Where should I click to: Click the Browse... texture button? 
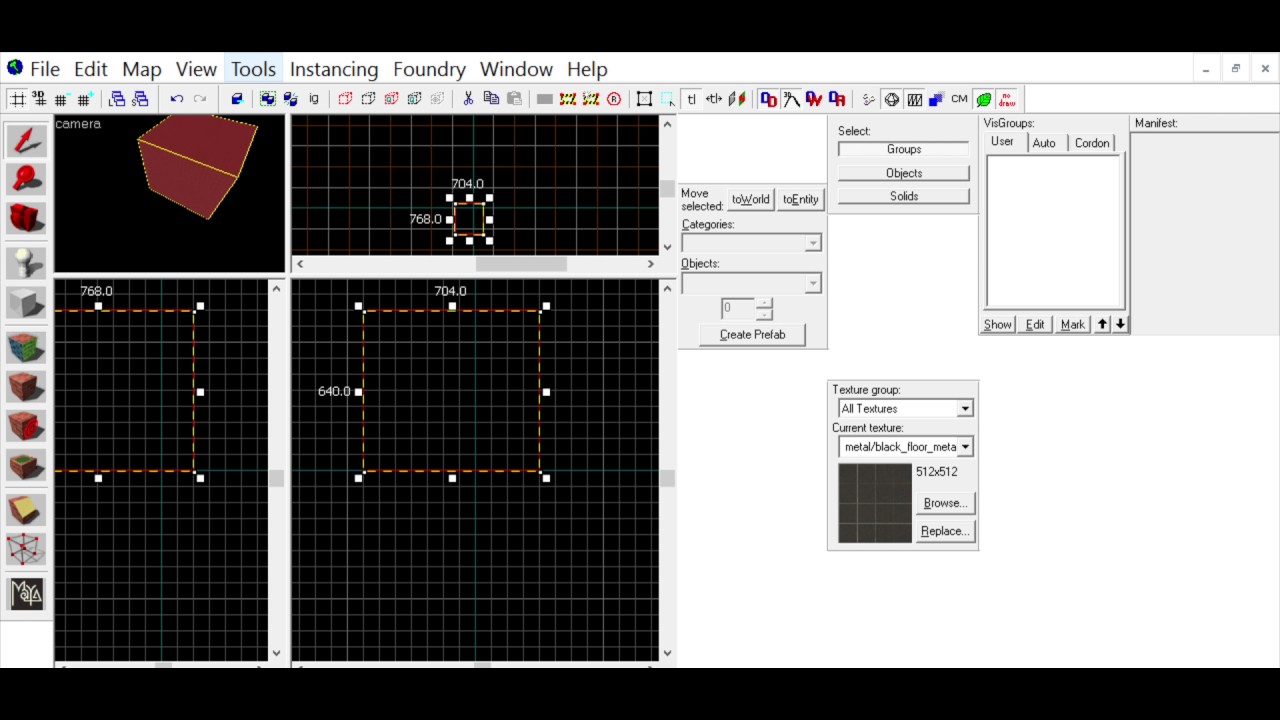point(945,503)
